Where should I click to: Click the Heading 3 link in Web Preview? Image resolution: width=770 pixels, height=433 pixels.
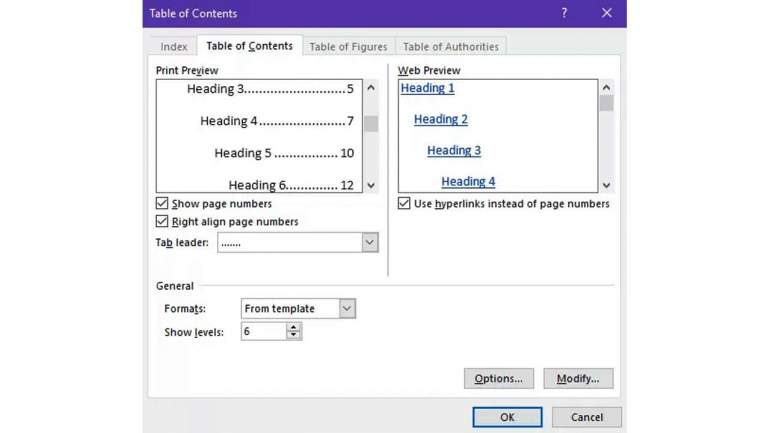click(454, 150)
